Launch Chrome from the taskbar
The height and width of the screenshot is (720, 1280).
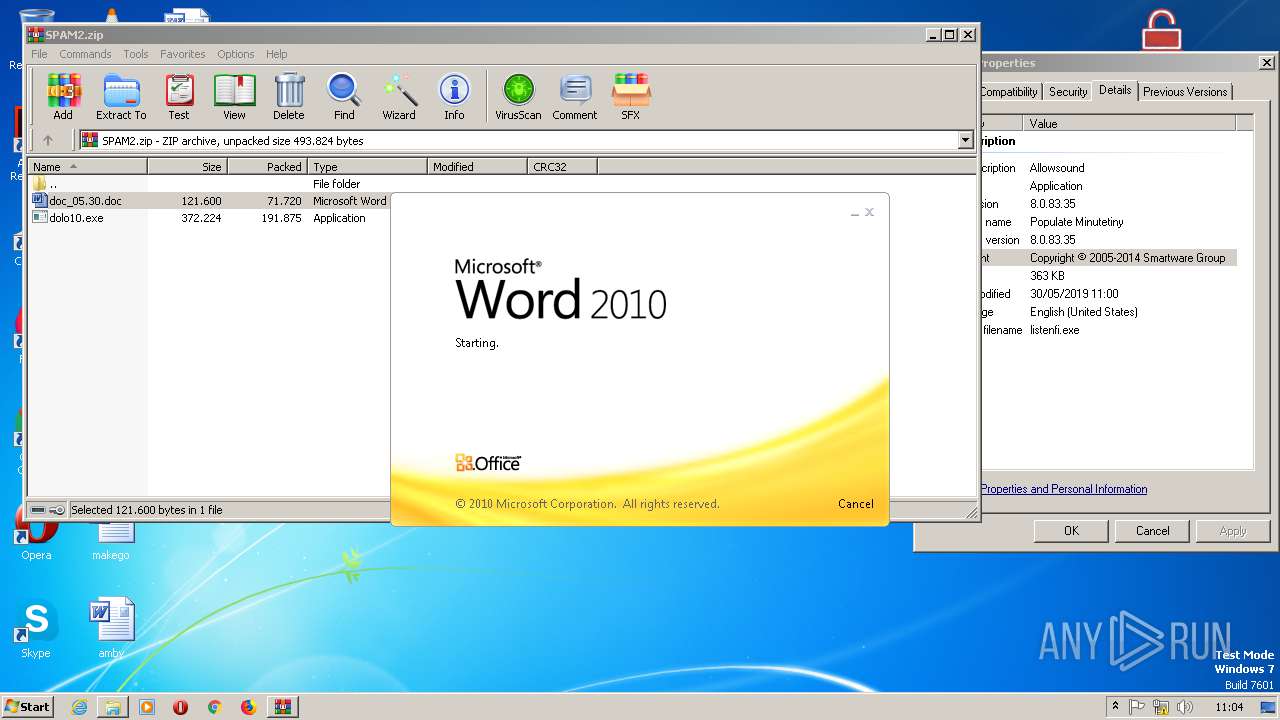[214, 707]
